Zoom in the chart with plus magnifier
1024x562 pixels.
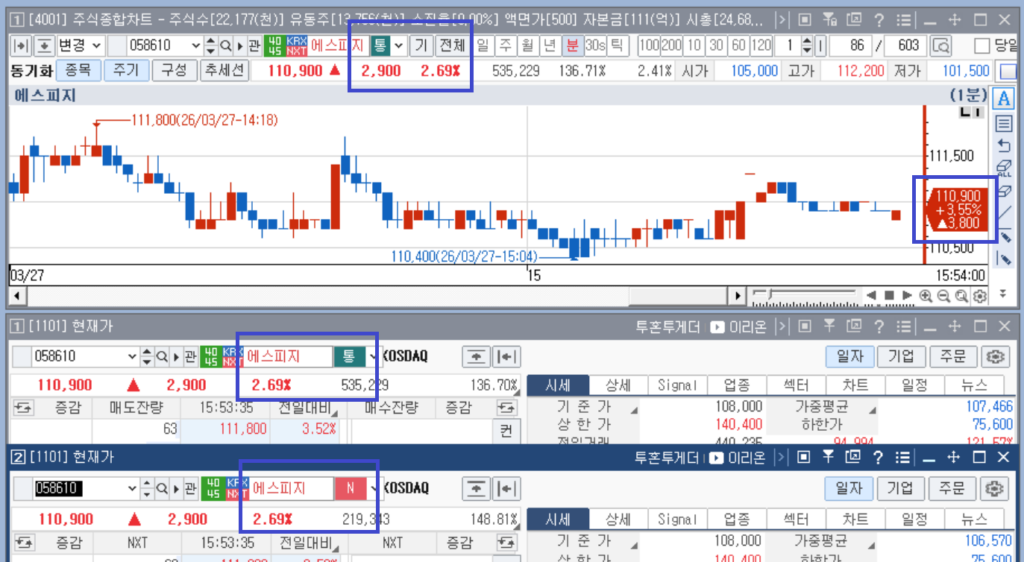(926, 296)
